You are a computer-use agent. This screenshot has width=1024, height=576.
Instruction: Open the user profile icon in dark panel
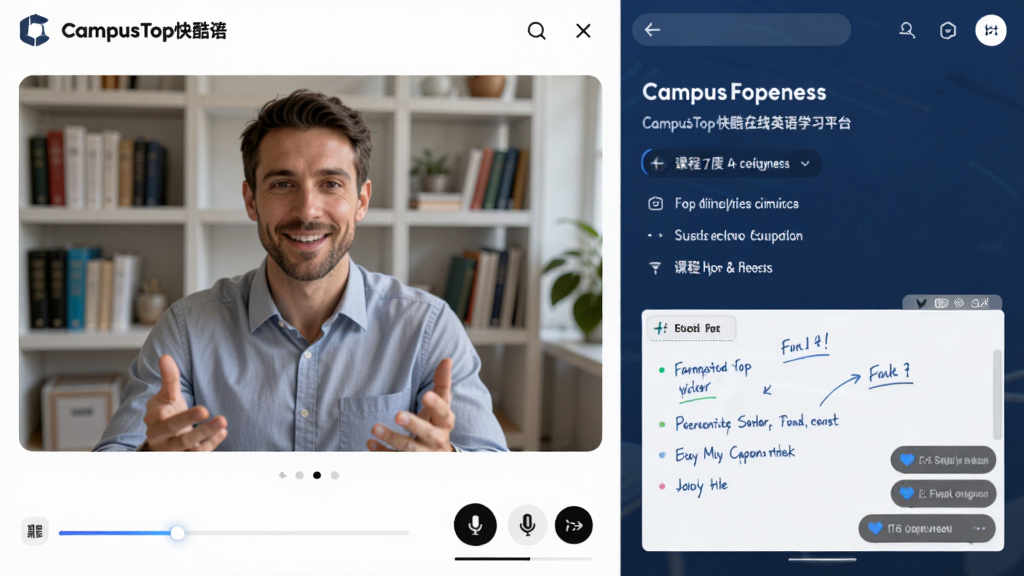pyautogui.click(x=906, y=30)
